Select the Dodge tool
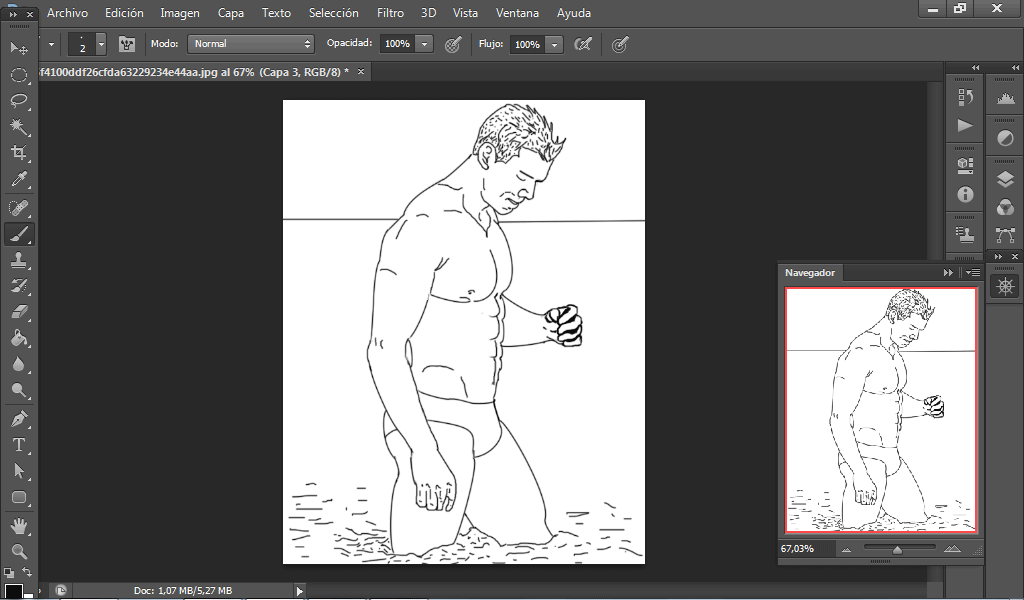The width and height of the screenshot is (1024, 600). 19,390
